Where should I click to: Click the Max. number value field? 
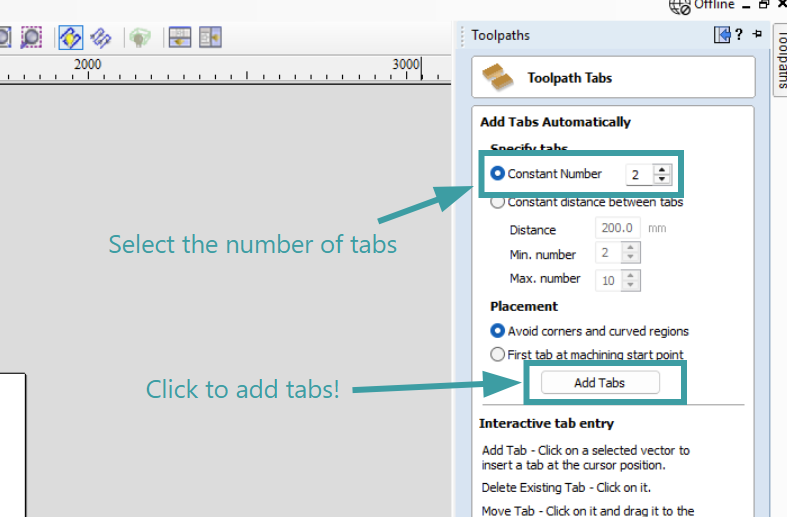608,280
